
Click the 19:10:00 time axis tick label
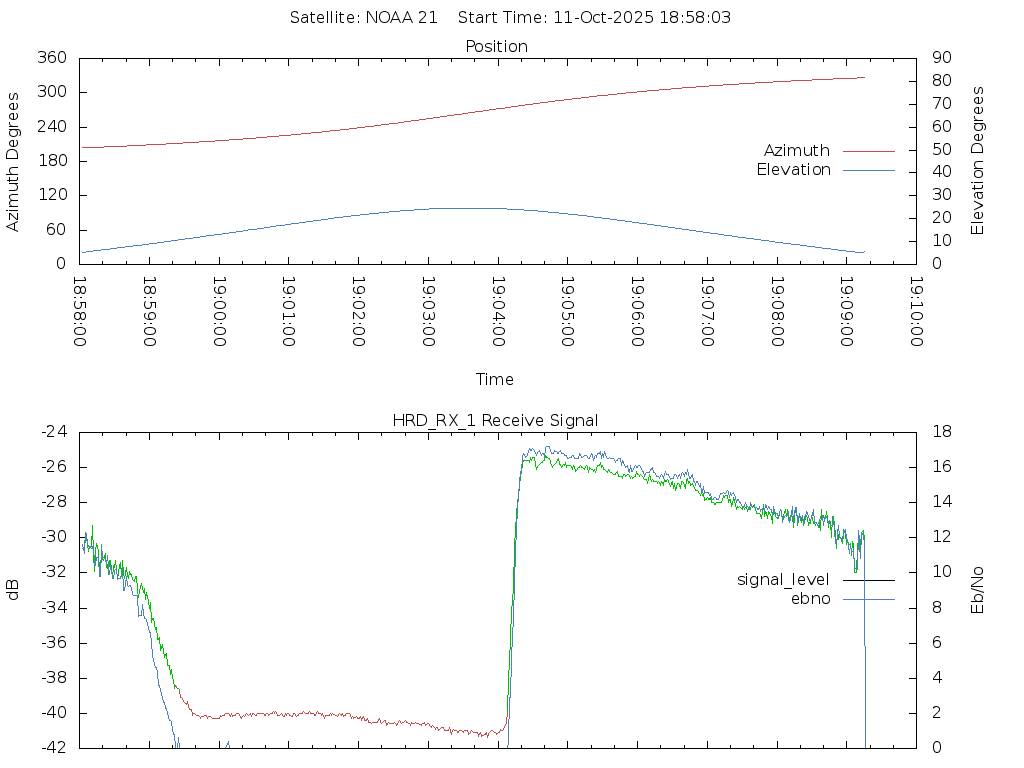pos(915,312)
